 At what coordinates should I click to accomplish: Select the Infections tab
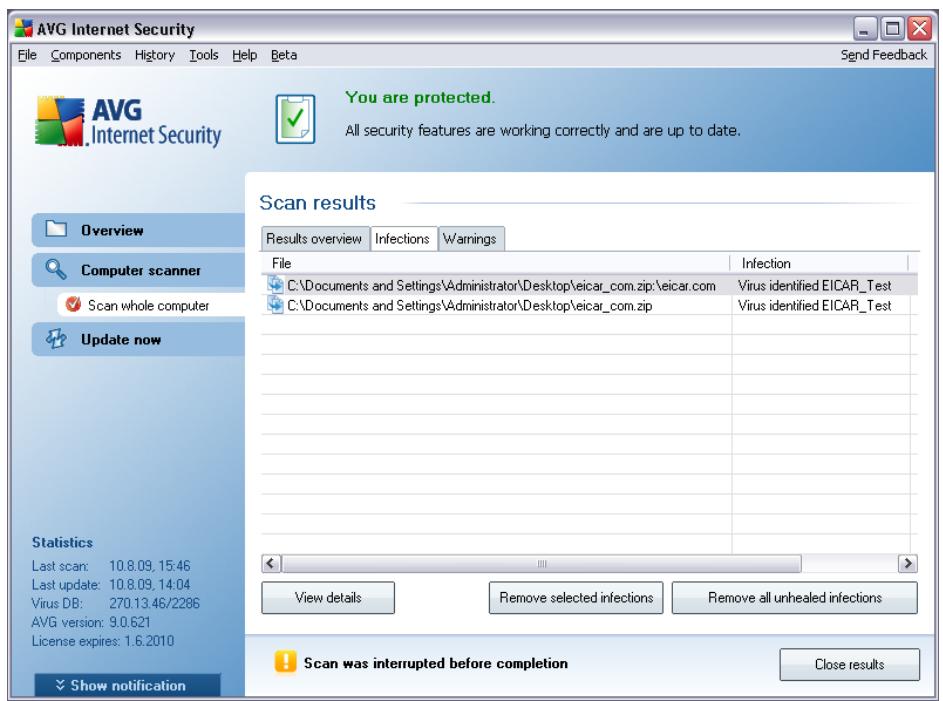[402, 238]
